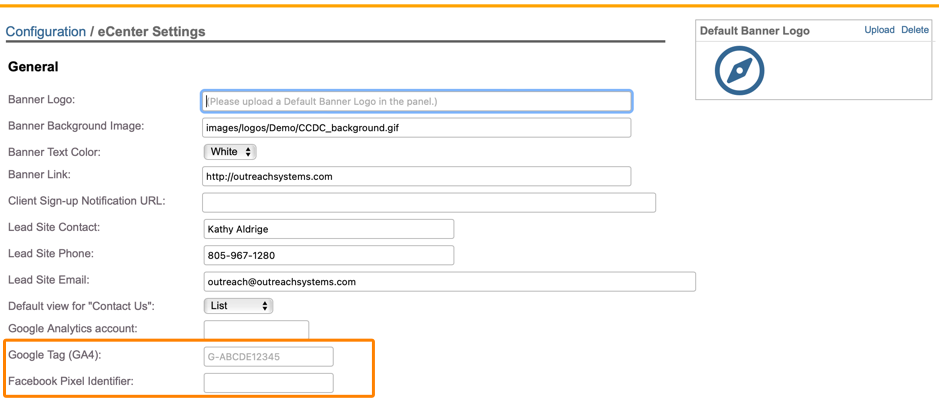
Task: Click the Lead Site Email field
Action: 449,282
